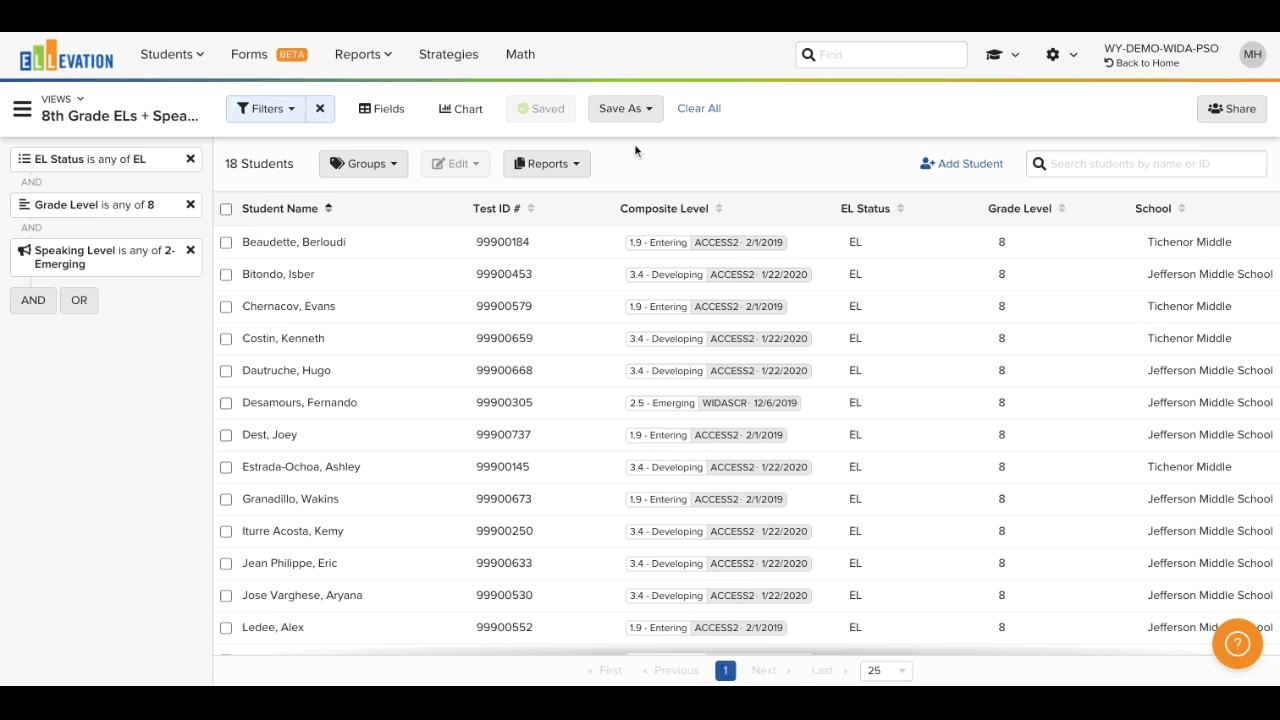Click the Clear All link
This screenshot has height=720, width=1280.
coord(699,109)
